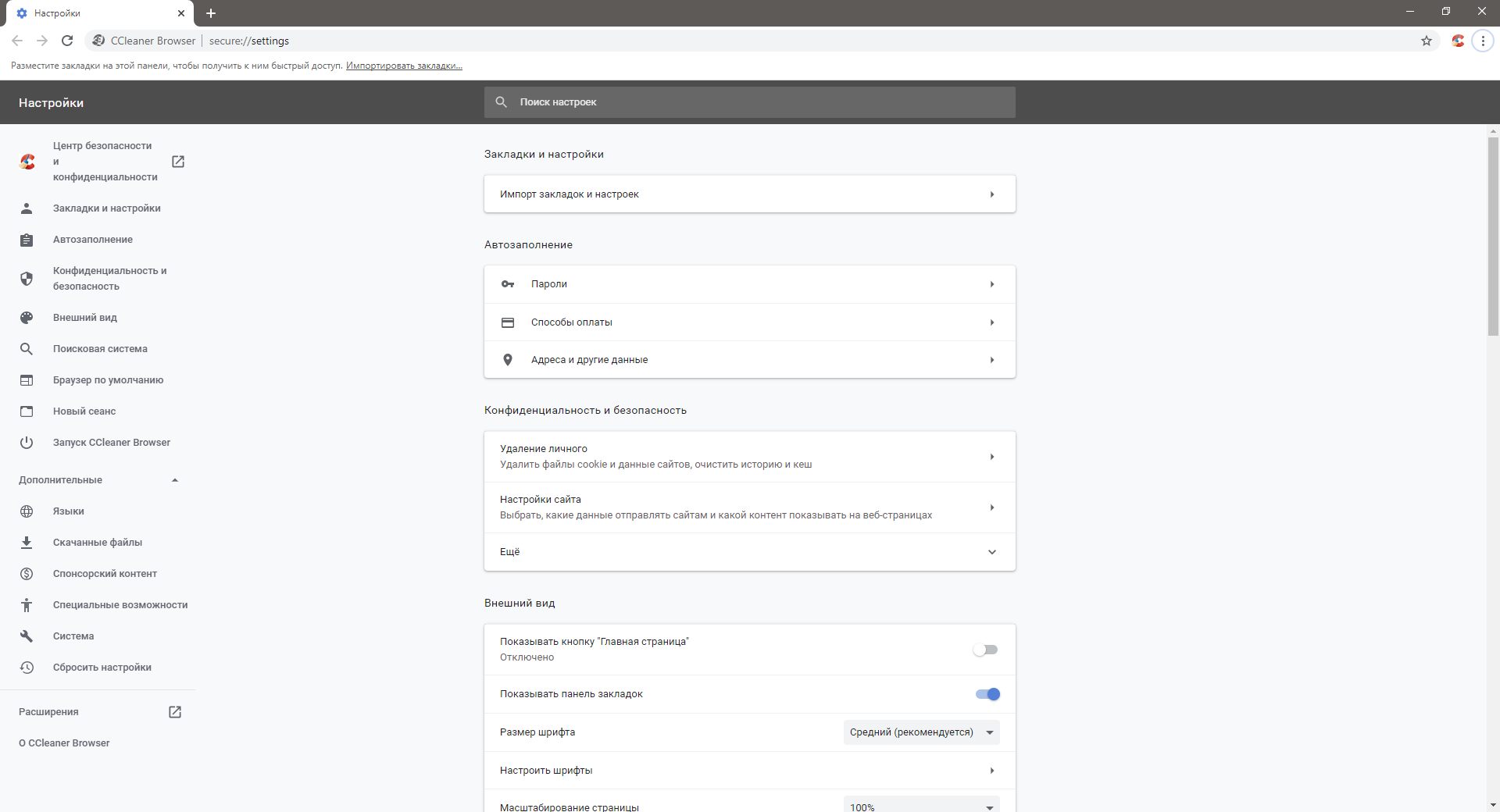Enable the "Главная страница" button toggle
Viewport: 1500px width, 812px height.
pos(986,650)
